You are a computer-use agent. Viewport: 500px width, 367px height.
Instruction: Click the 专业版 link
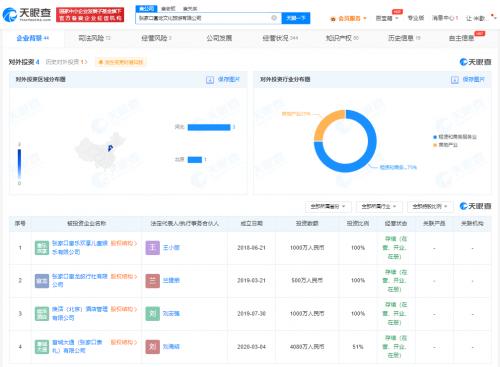[x=416, y=18]
